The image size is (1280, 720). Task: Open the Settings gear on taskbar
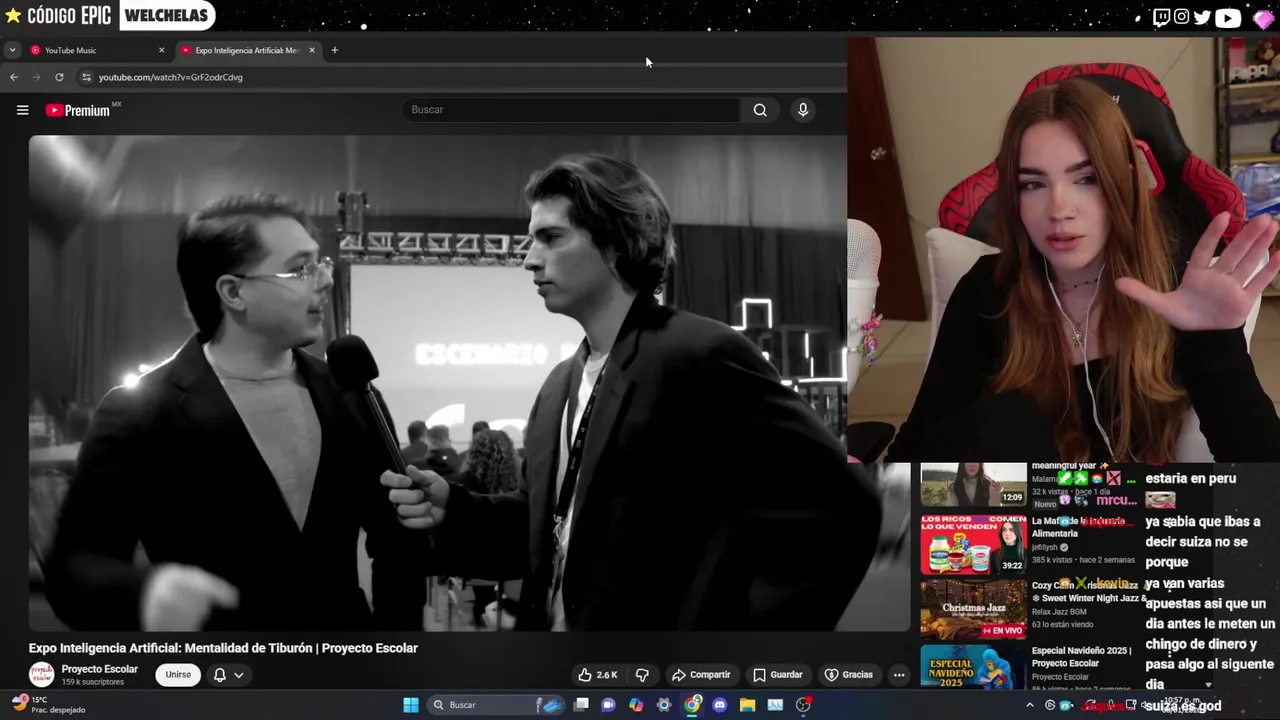664,705
